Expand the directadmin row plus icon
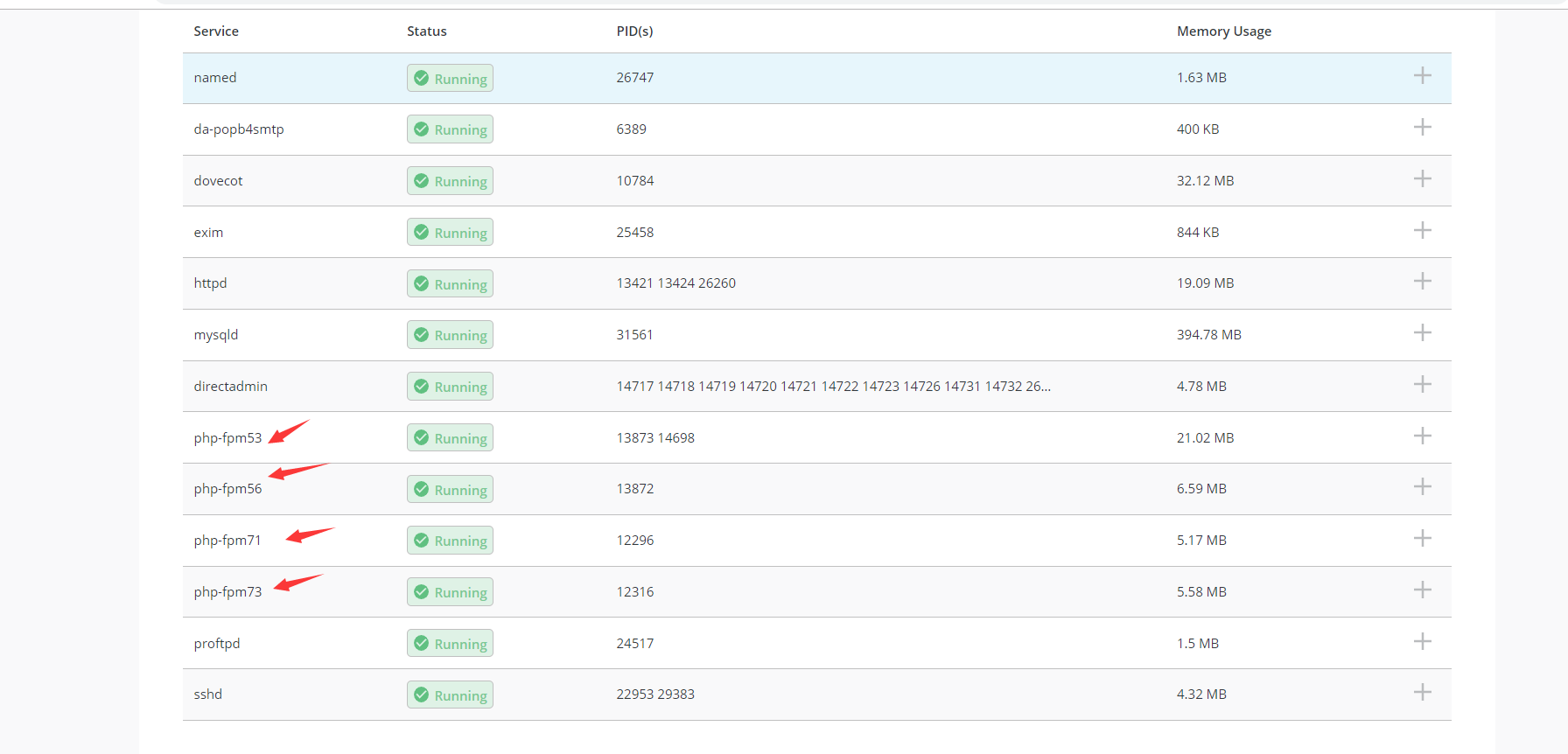The image size is (1568, 754). (x=1423, y=385)
